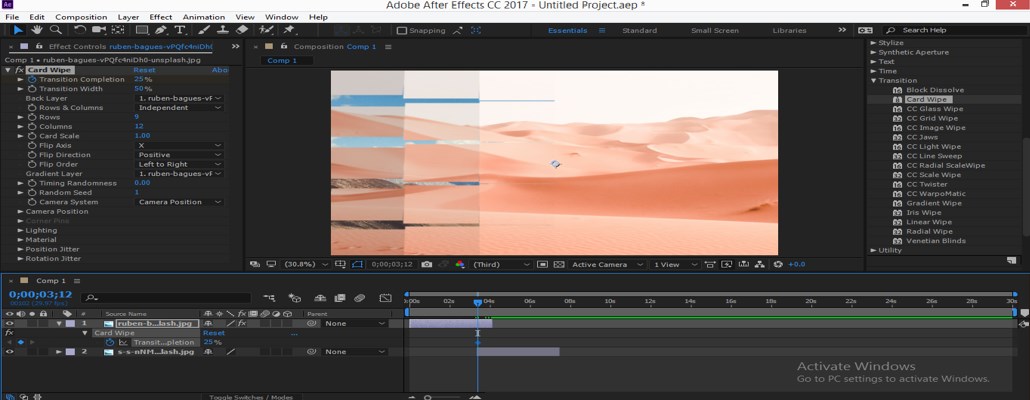Toggle lock on the Composition panel
The image size is (1030, 400).
[284, 47]
